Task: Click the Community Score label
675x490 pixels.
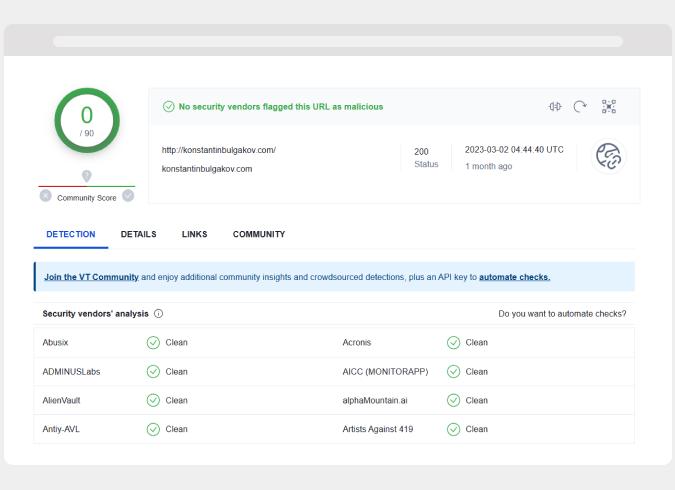Action: point(87,198)
